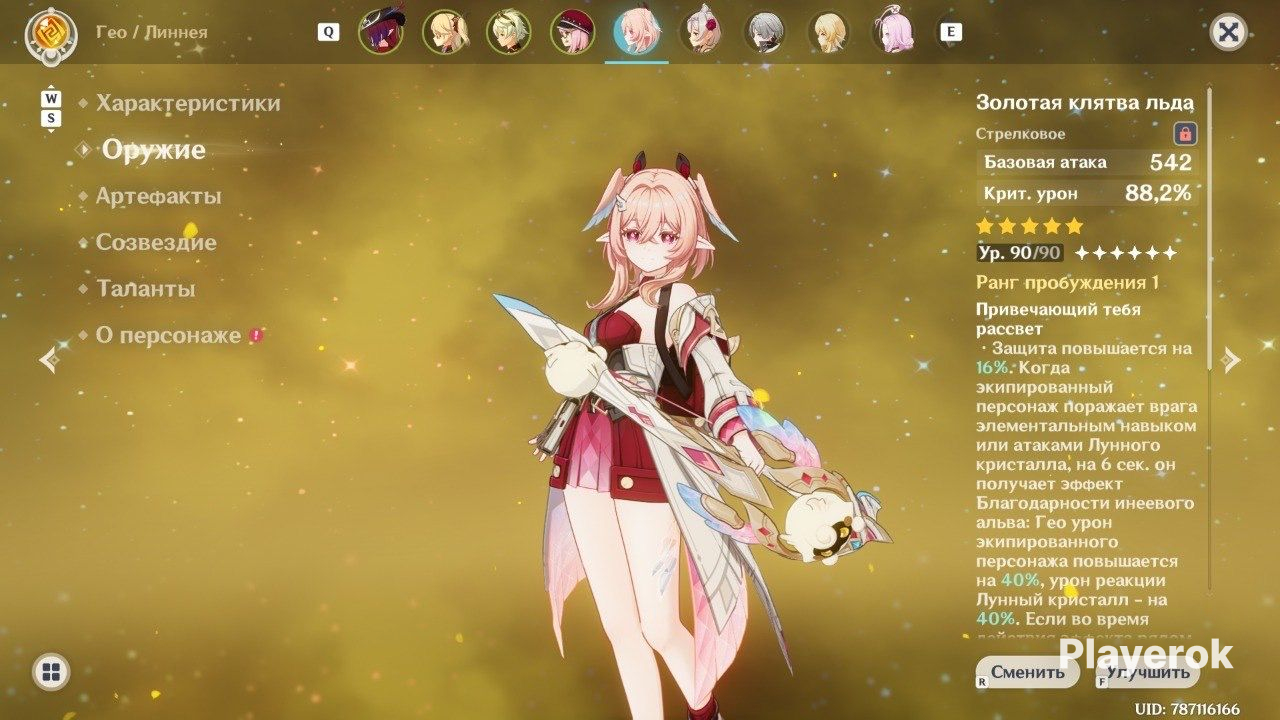Select the gray short-haired character portrait
This screenshot has width=1280, height=720.
click(765, 32)
